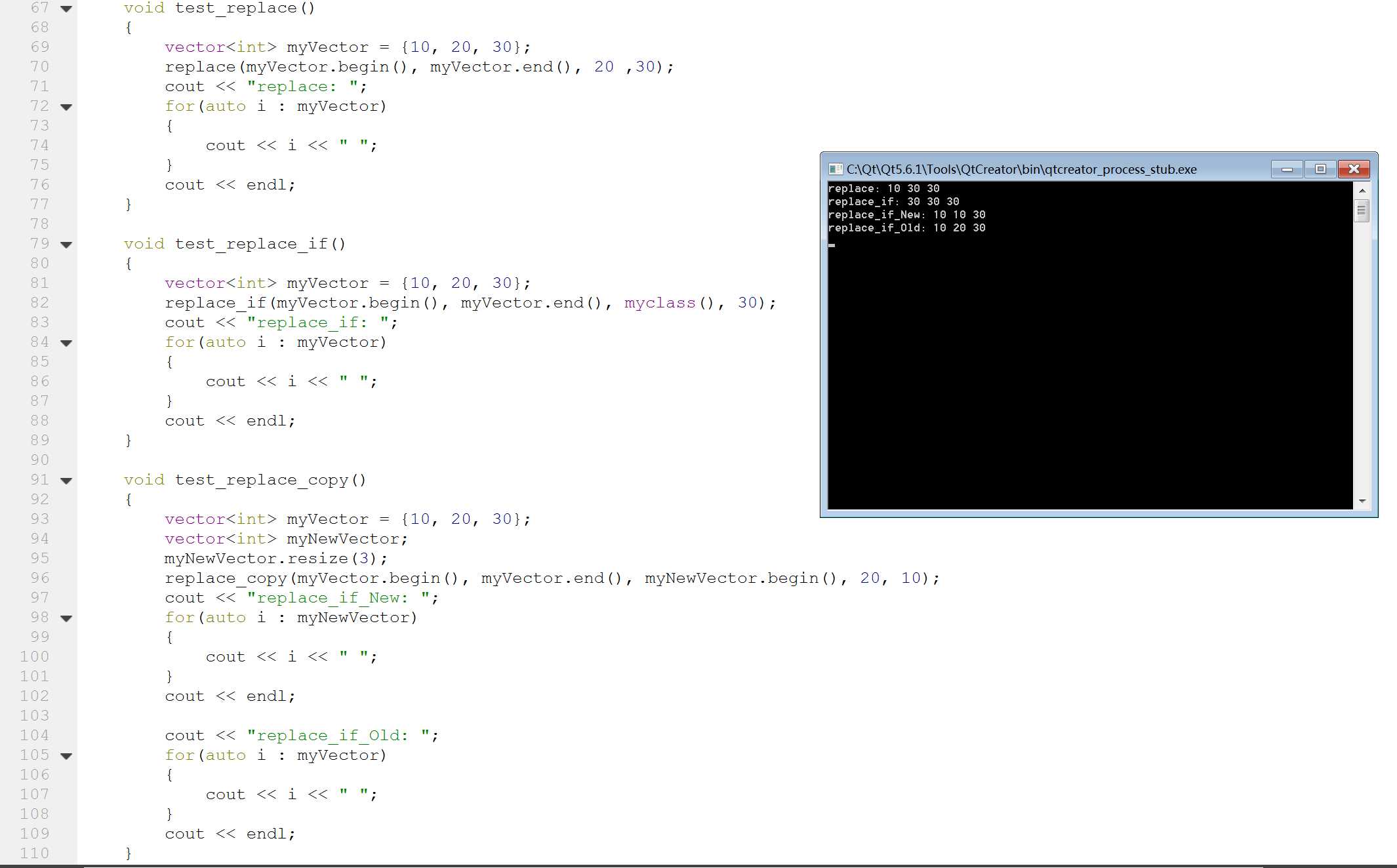This screenshot has height=868, width=1397.
Task: Click 'vector<int> myNewVector;' on line 94
Action: coord(286,539)
